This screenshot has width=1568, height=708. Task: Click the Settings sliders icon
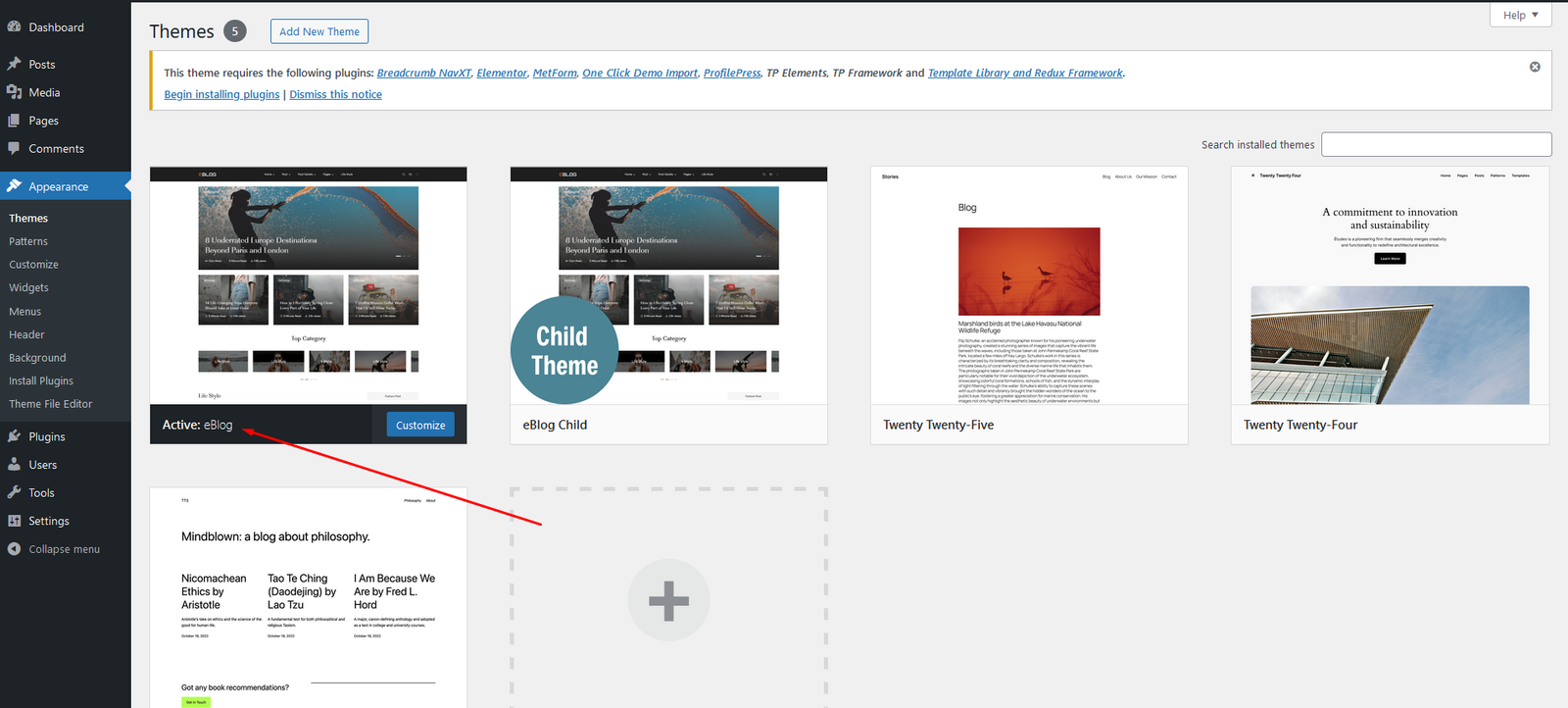[x=14, y=521]
